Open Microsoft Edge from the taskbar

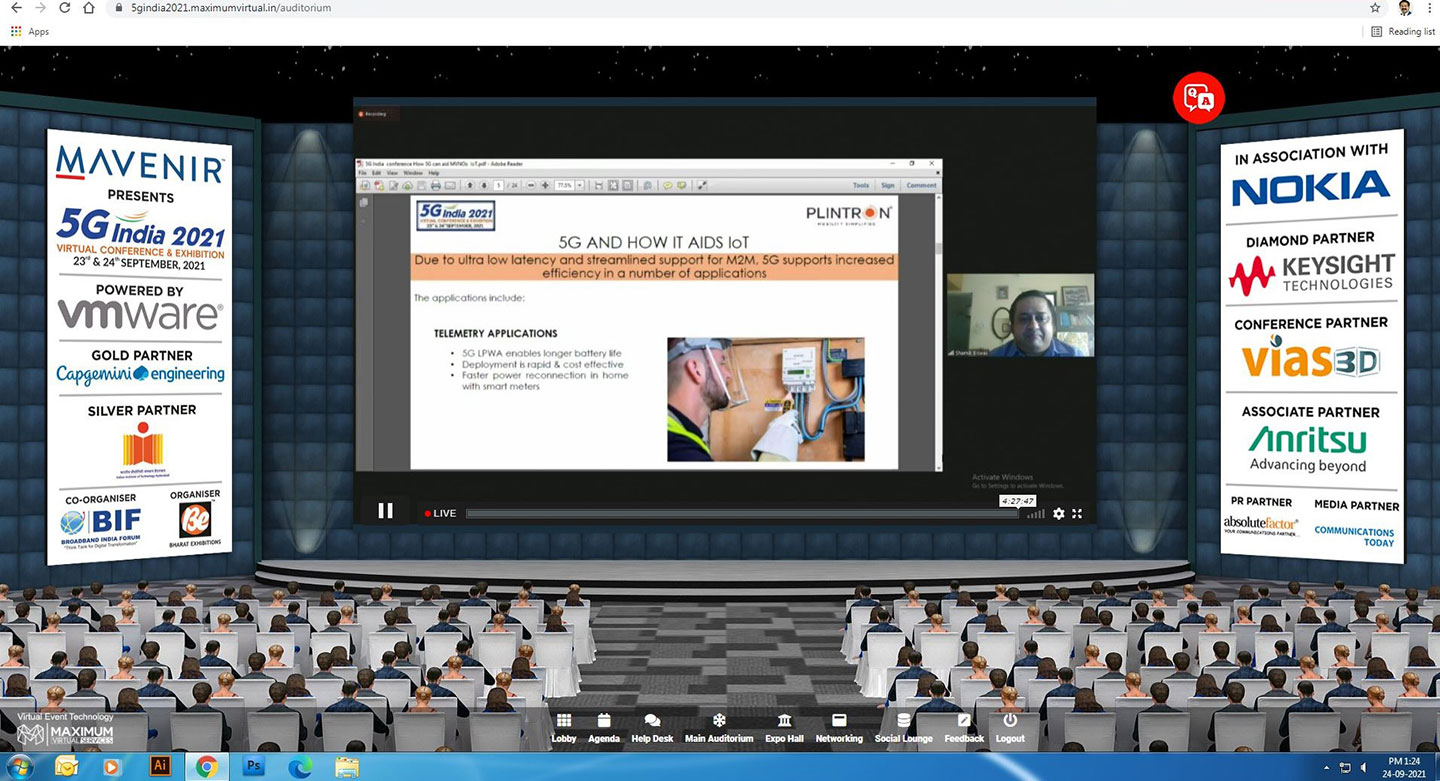(300, 767)
